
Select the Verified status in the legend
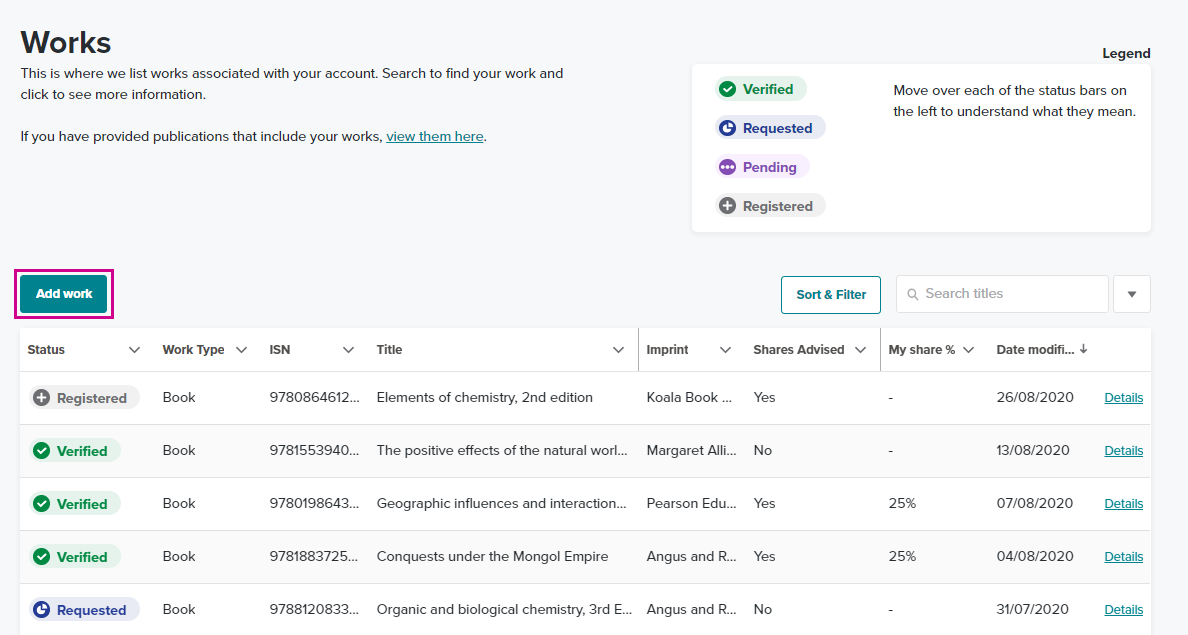760,89
